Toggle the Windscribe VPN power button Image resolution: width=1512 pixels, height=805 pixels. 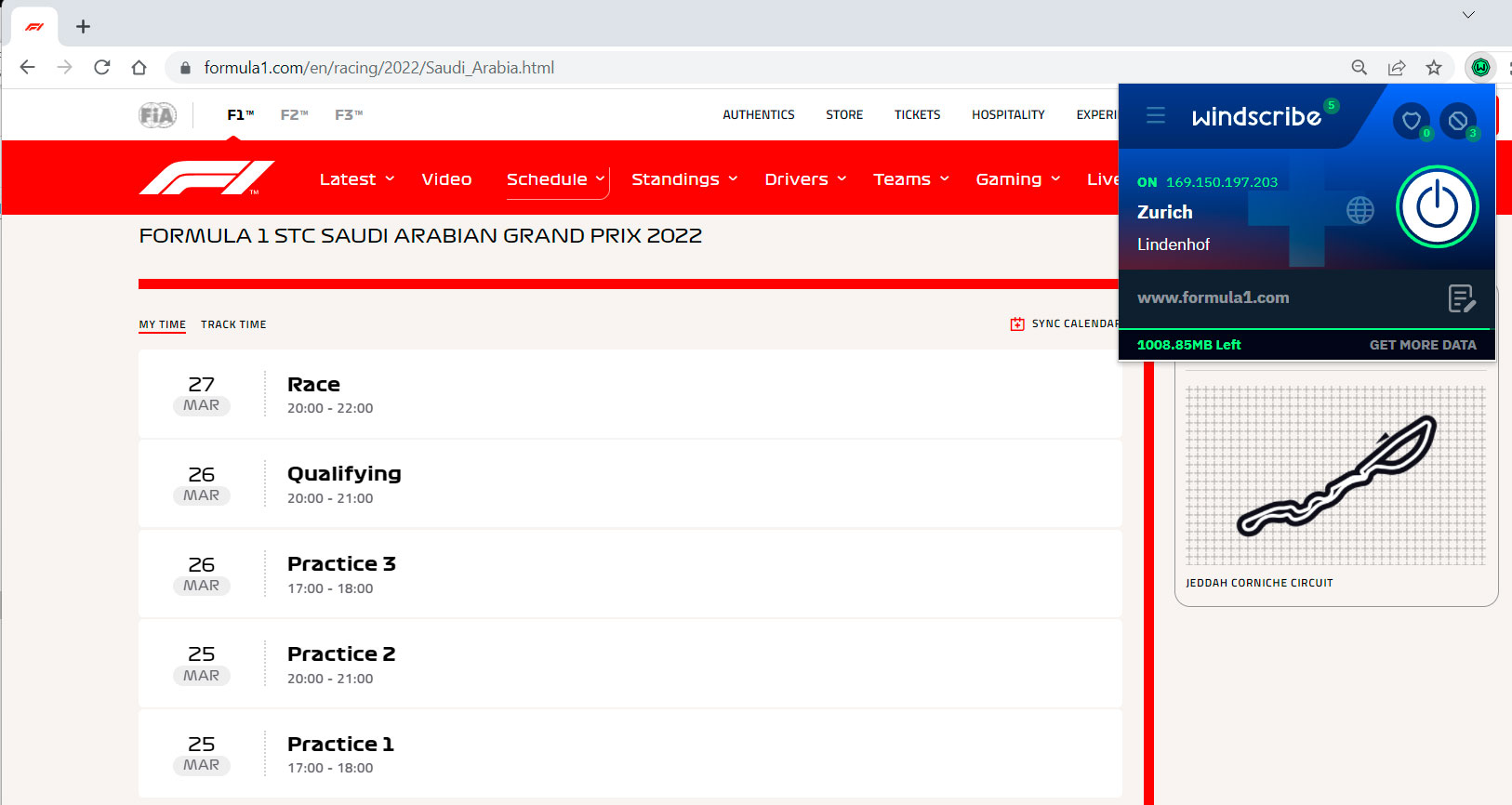point(1437,206)
